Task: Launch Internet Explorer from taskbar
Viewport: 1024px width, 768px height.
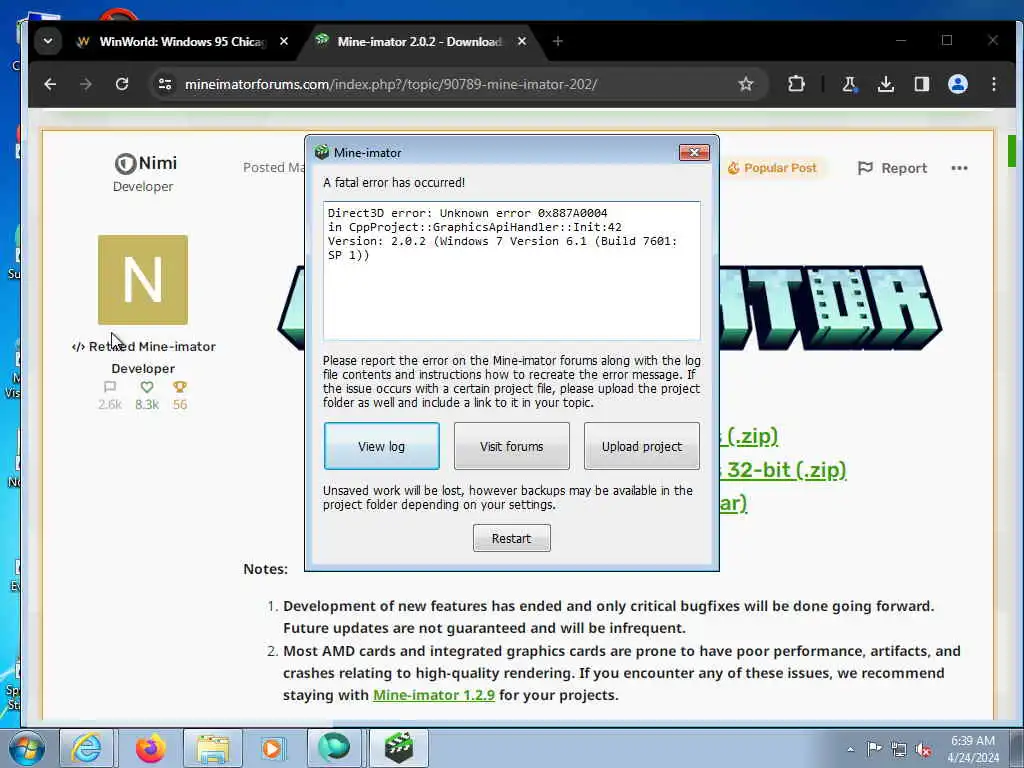Action: pyautogui.click(x=86, y=748)
